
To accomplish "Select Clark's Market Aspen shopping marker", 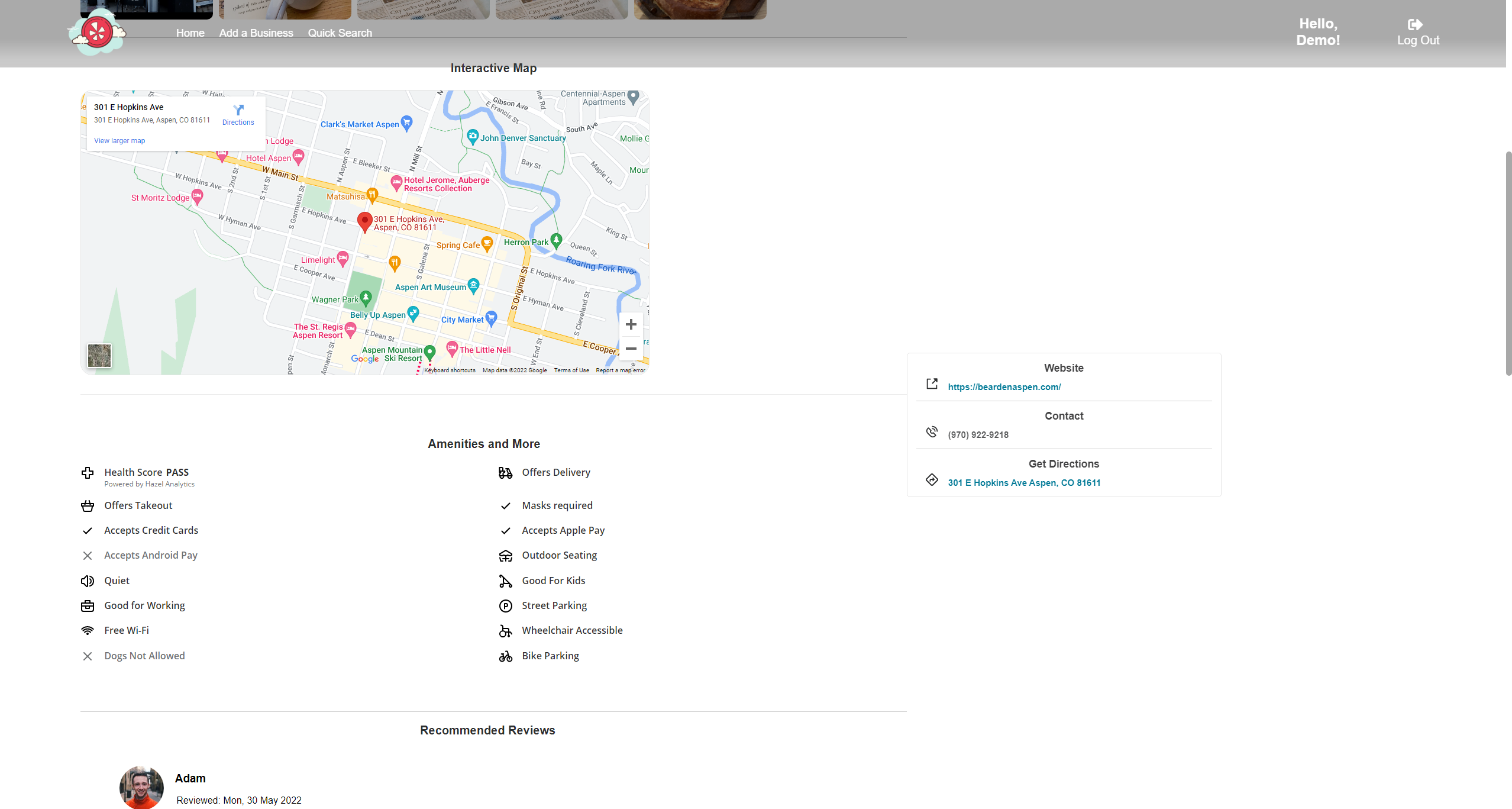I will 406,123.
